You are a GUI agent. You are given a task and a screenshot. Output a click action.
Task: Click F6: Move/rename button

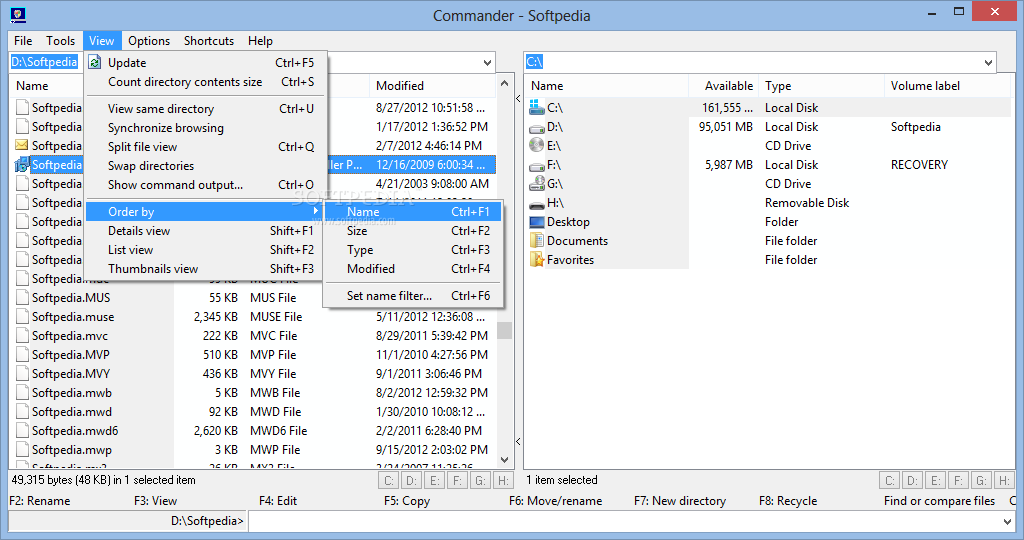pos(556,501)
